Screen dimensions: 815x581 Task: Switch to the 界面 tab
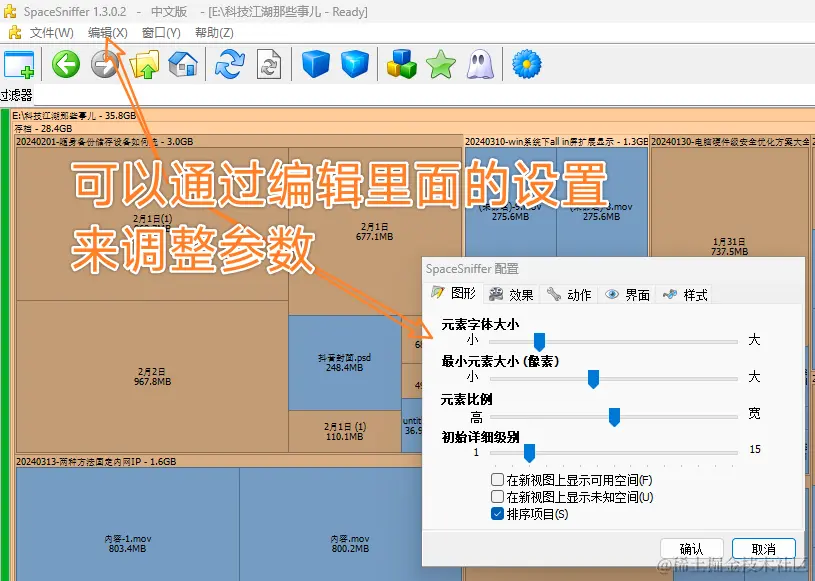(627, 295)
